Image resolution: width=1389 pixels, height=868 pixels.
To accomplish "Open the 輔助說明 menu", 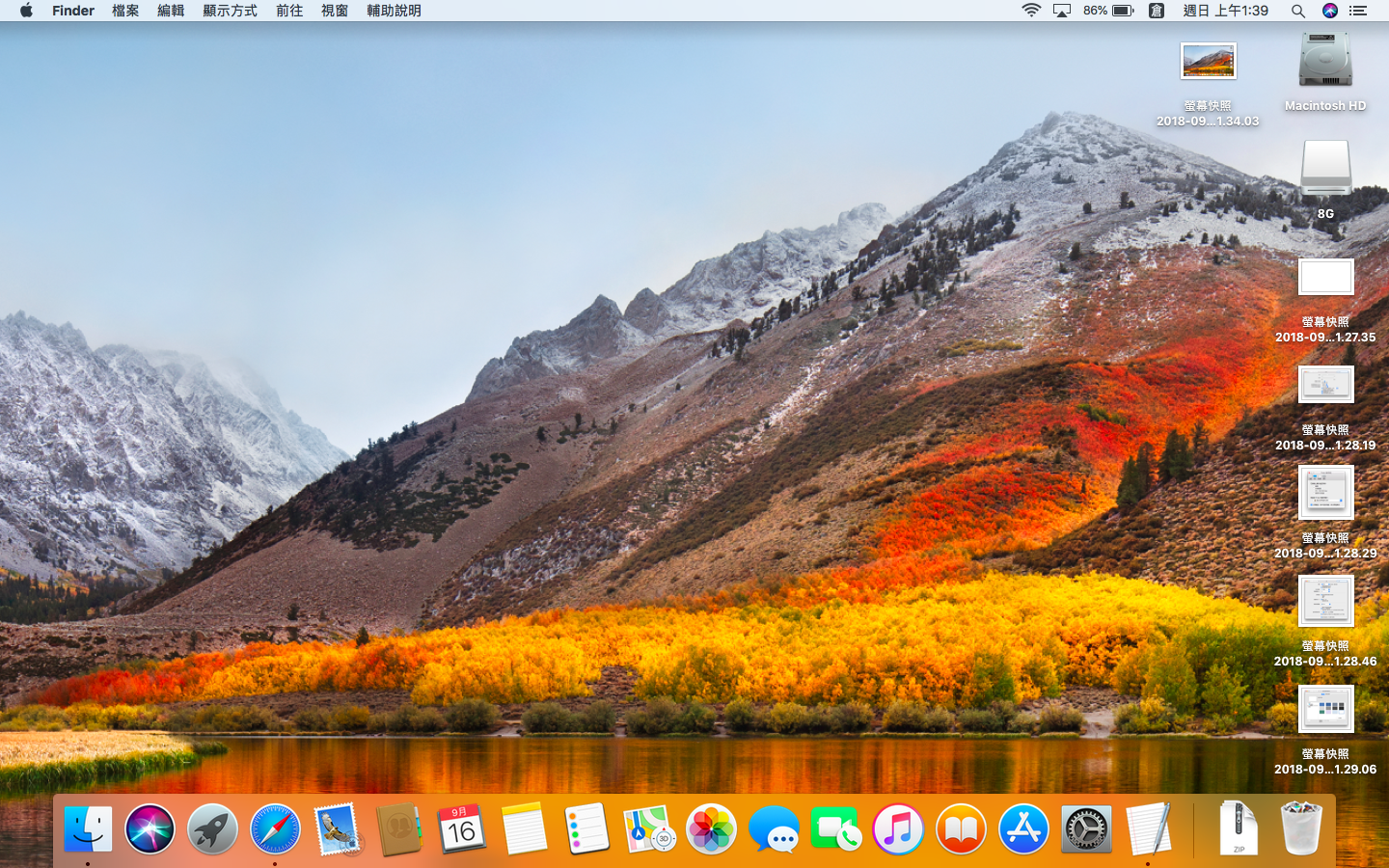I will pyautogui.click(x=394, y=11).
